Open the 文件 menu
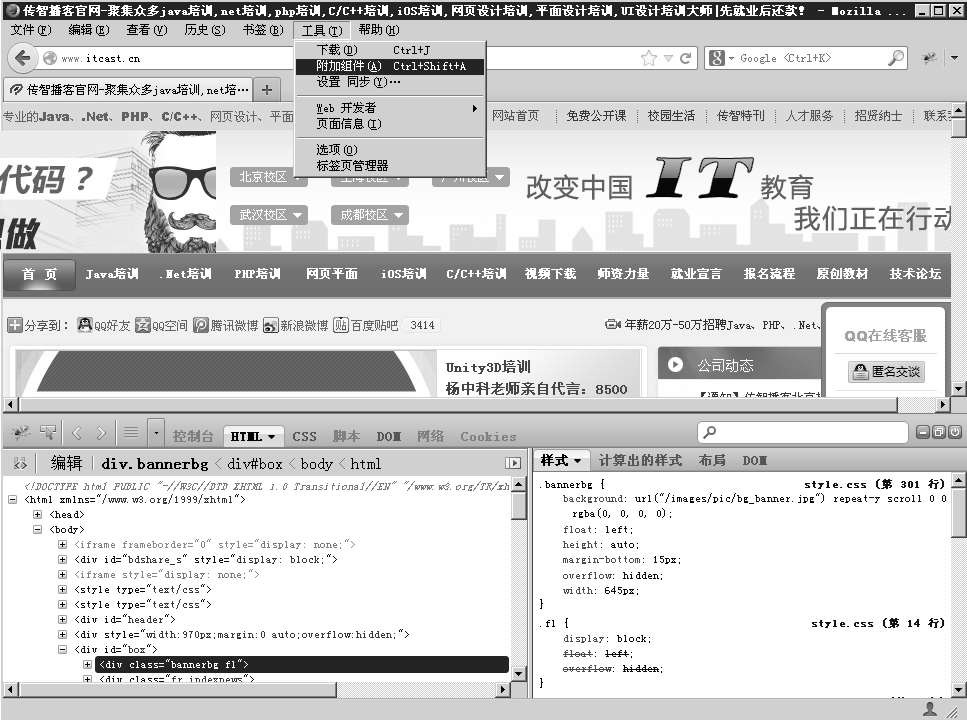 coord(31,30)
